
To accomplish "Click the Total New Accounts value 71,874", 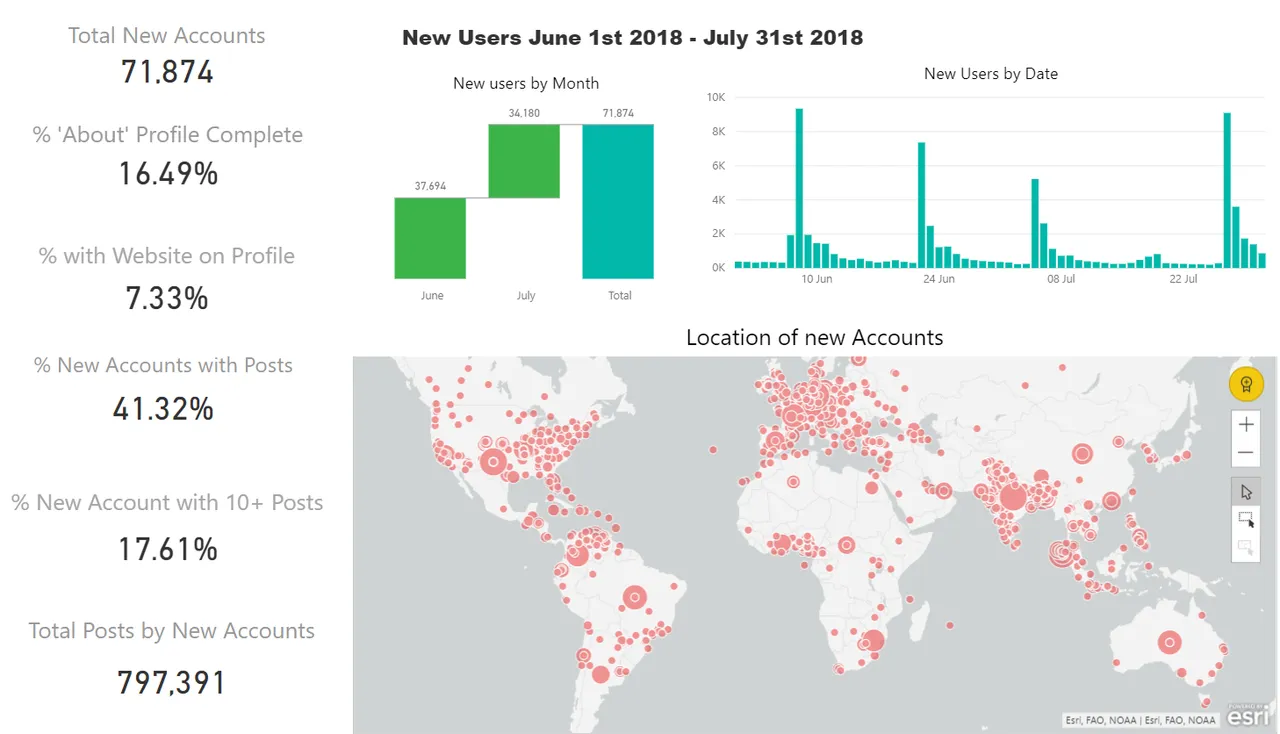I will (167, 72).
